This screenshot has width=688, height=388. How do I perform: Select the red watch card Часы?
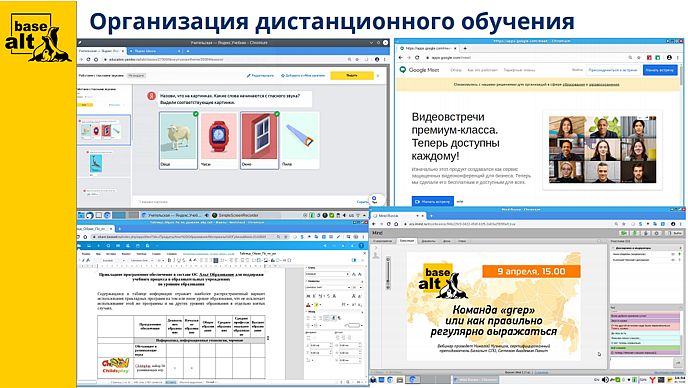219,140
